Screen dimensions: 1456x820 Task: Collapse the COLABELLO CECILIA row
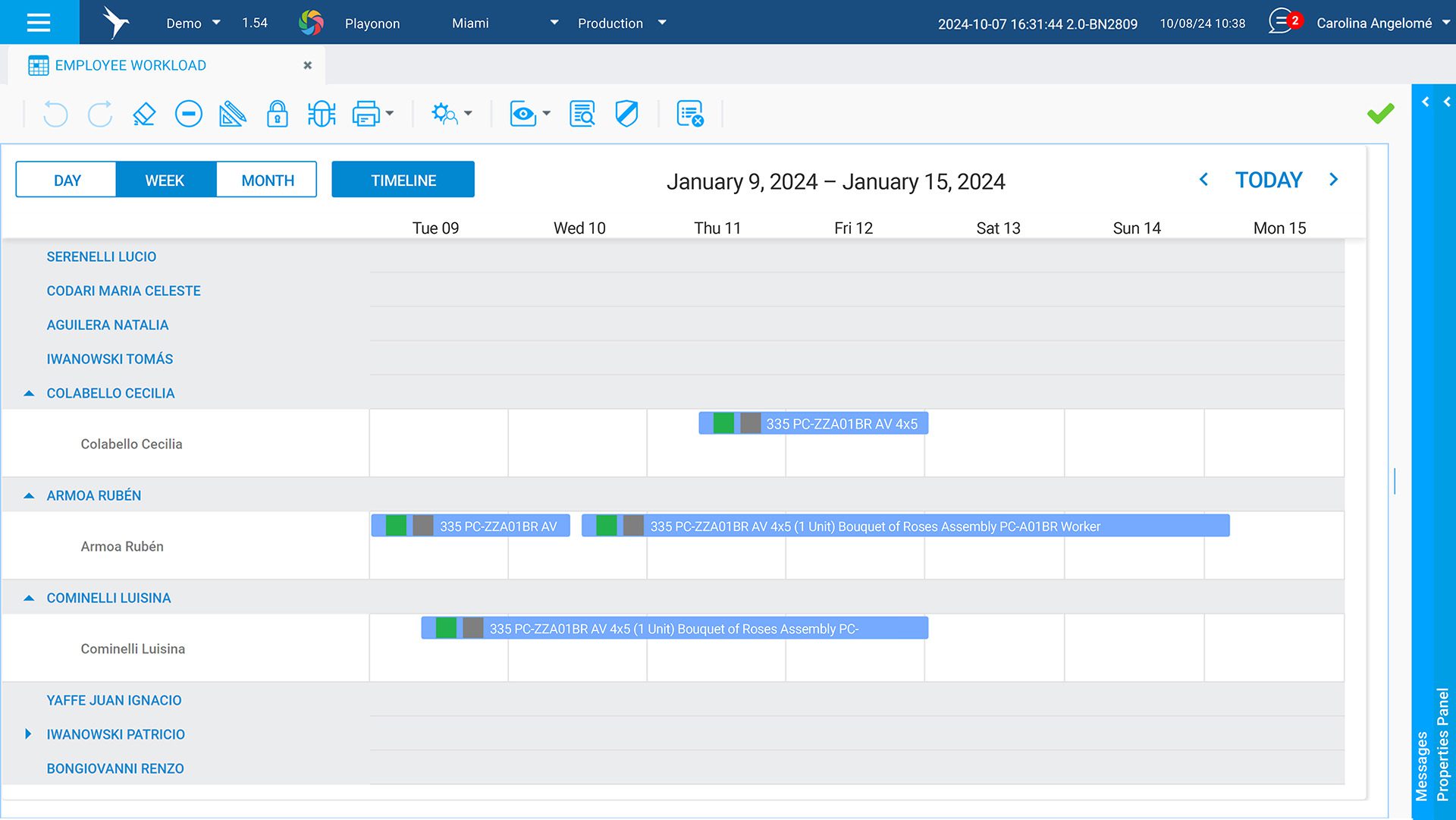[29, 394]
